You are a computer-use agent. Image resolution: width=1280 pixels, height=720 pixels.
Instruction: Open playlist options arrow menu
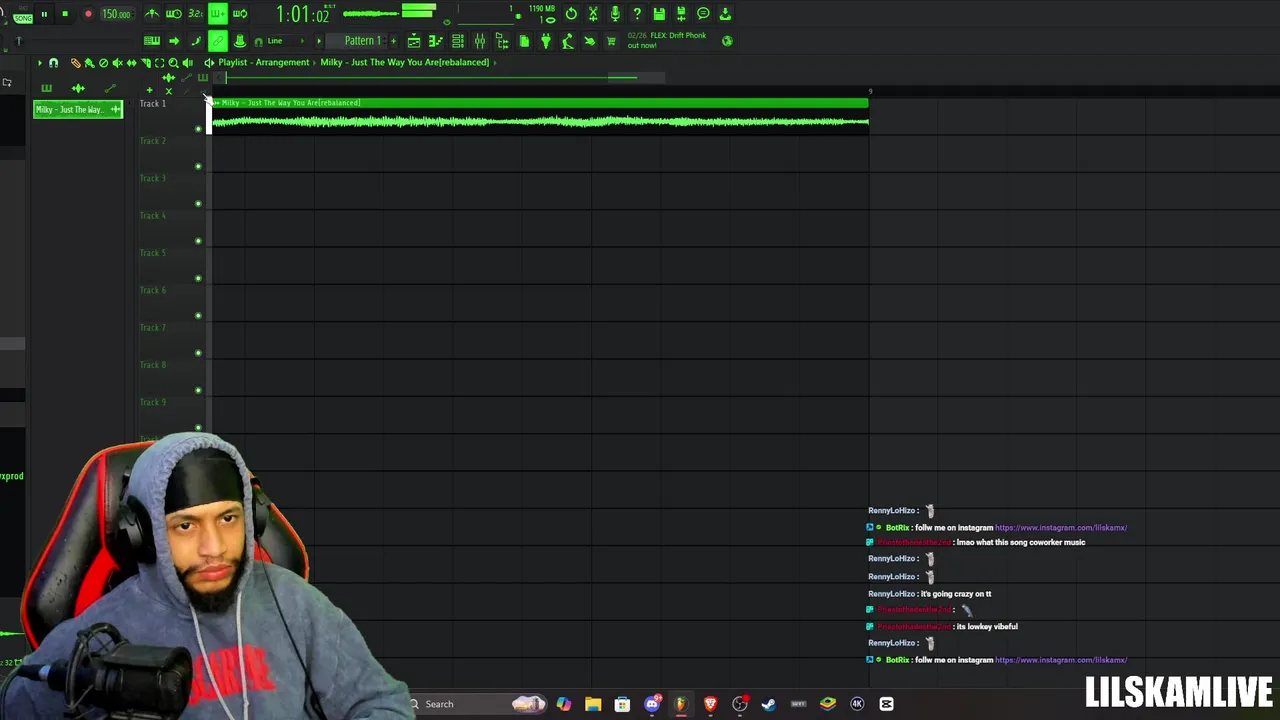click(x=40, y=63)
